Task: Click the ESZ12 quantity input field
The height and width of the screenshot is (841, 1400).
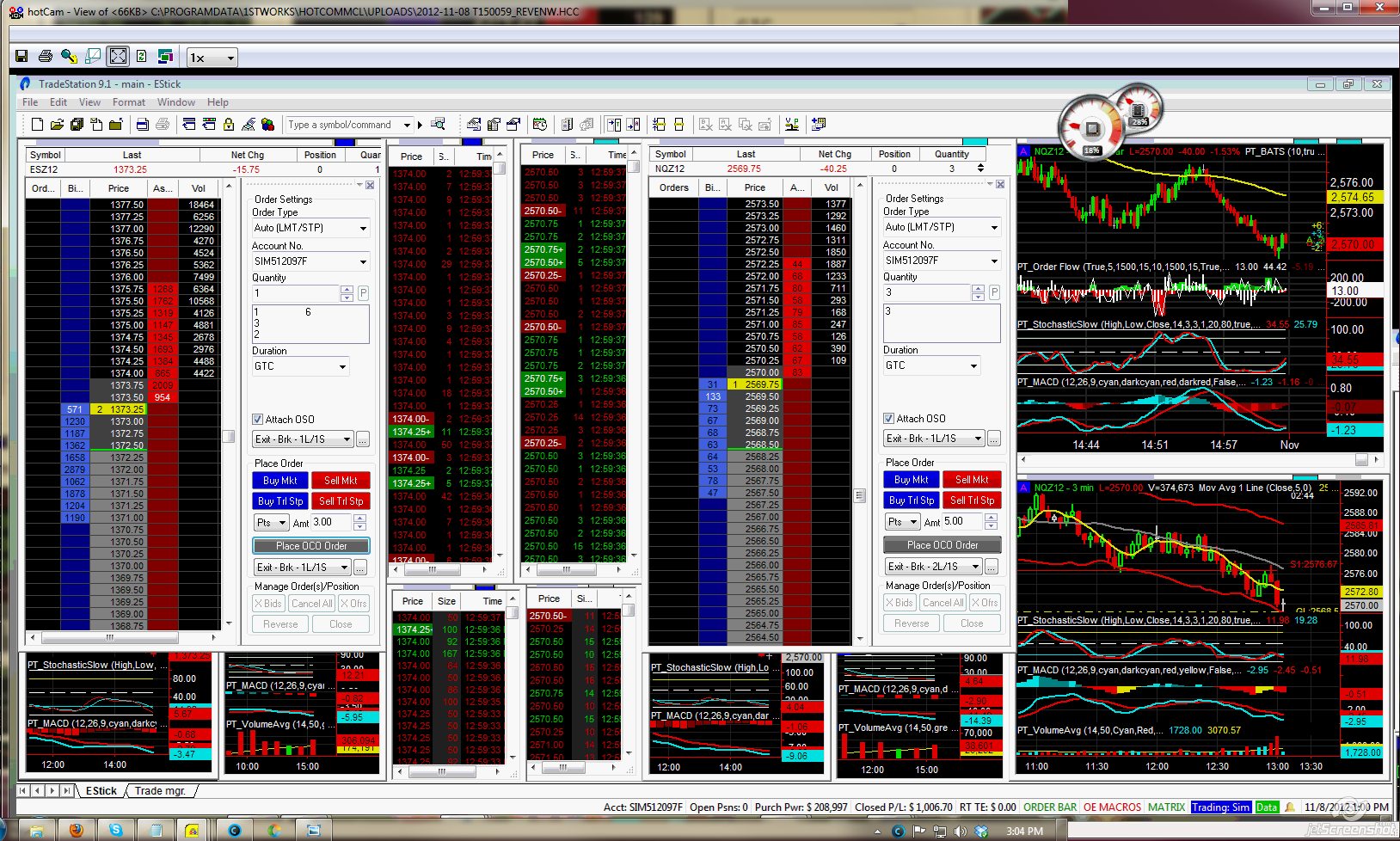Action: tap(296, 293)
